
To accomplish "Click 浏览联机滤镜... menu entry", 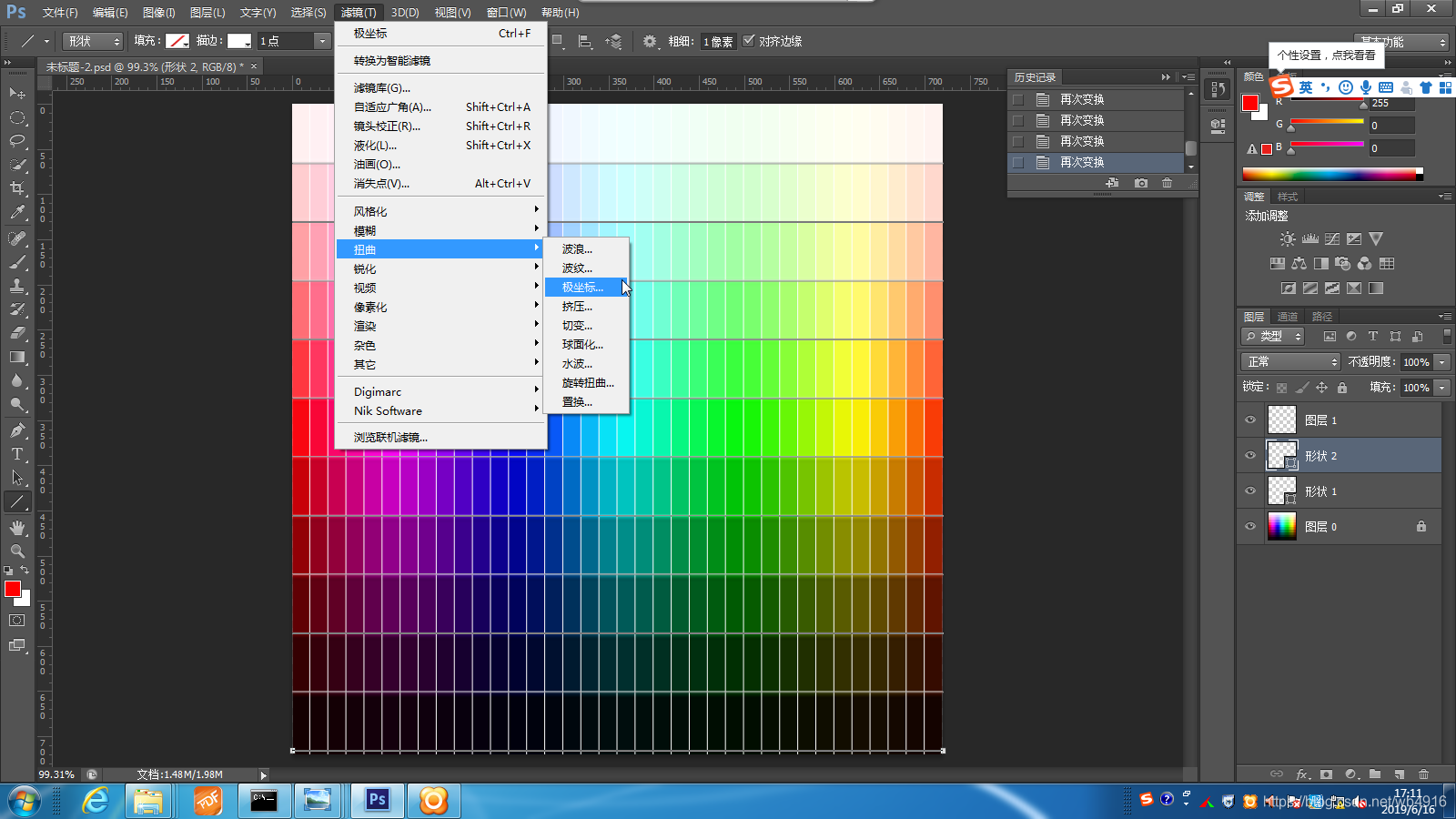I will pos(390,437).
